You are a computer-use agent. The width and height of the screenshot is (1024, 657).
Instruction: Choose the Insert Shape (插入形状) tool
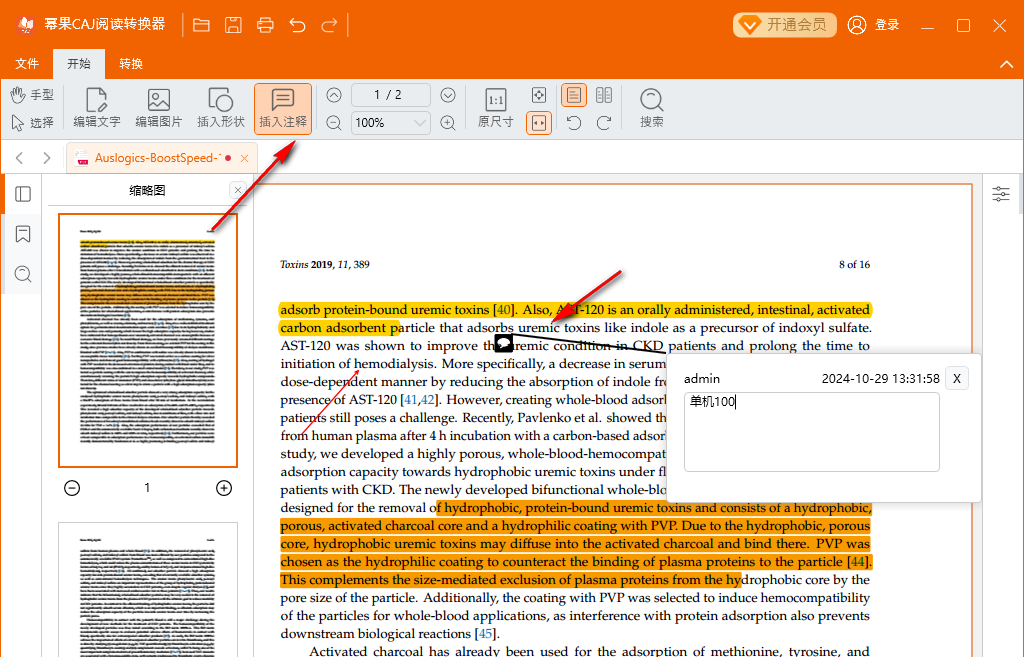[x=221, y=108]
